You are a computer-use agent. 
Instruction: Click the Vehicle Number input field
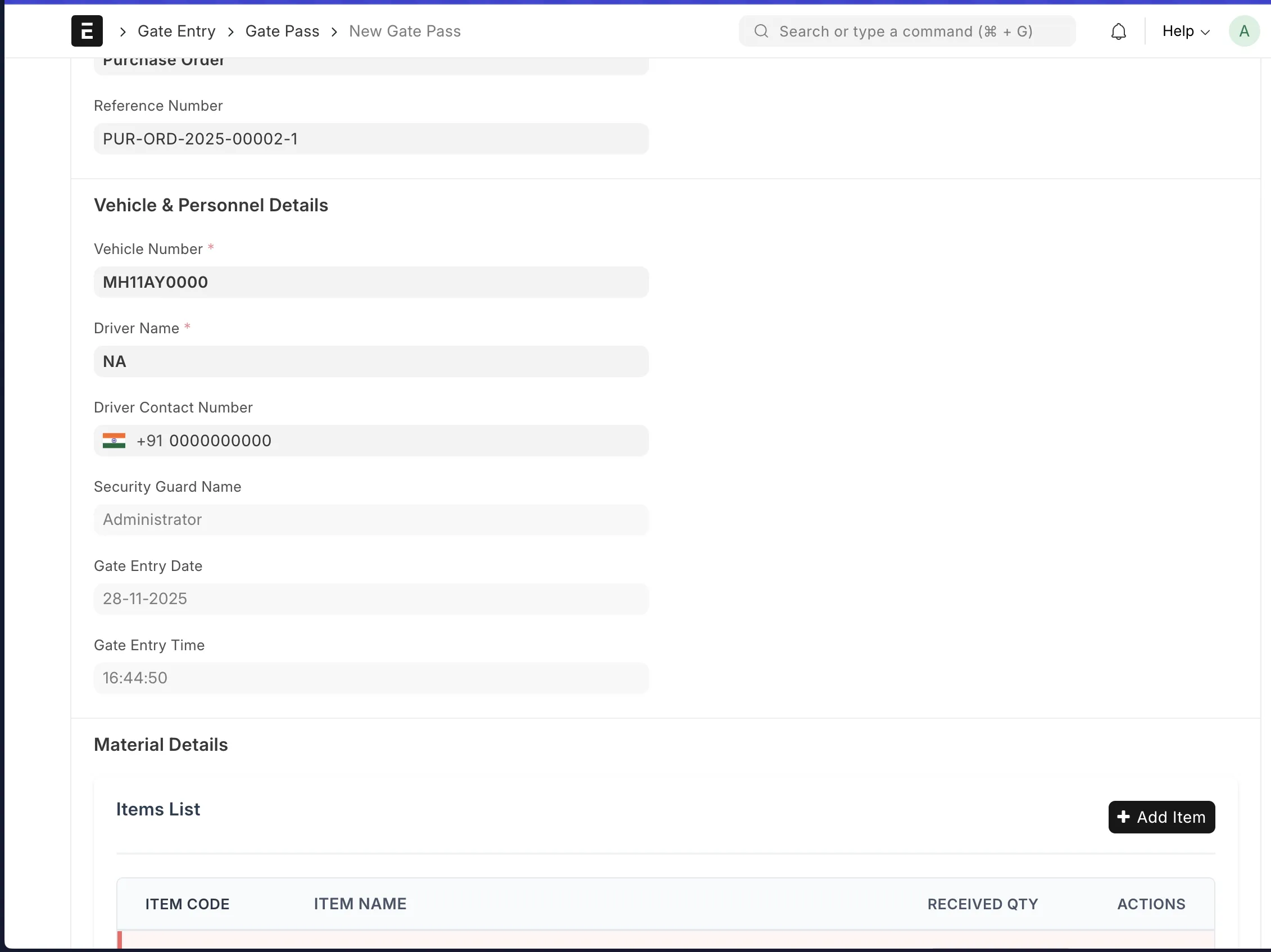point(371,282)
